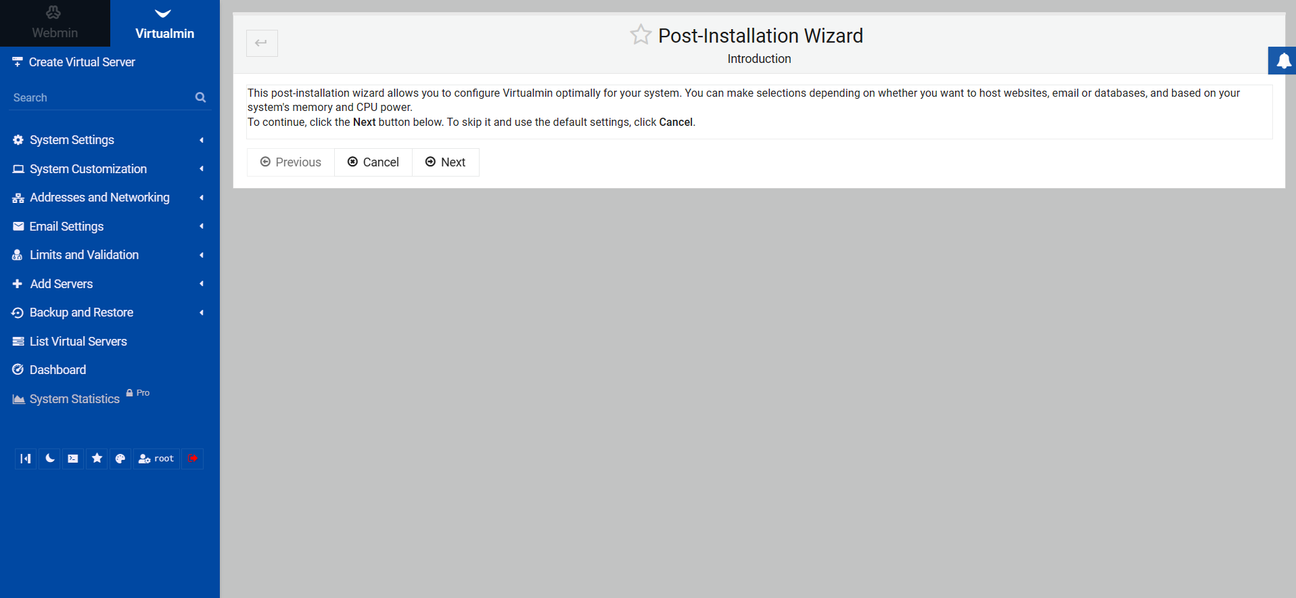Click the search magnifier icon

click(201, 98)
